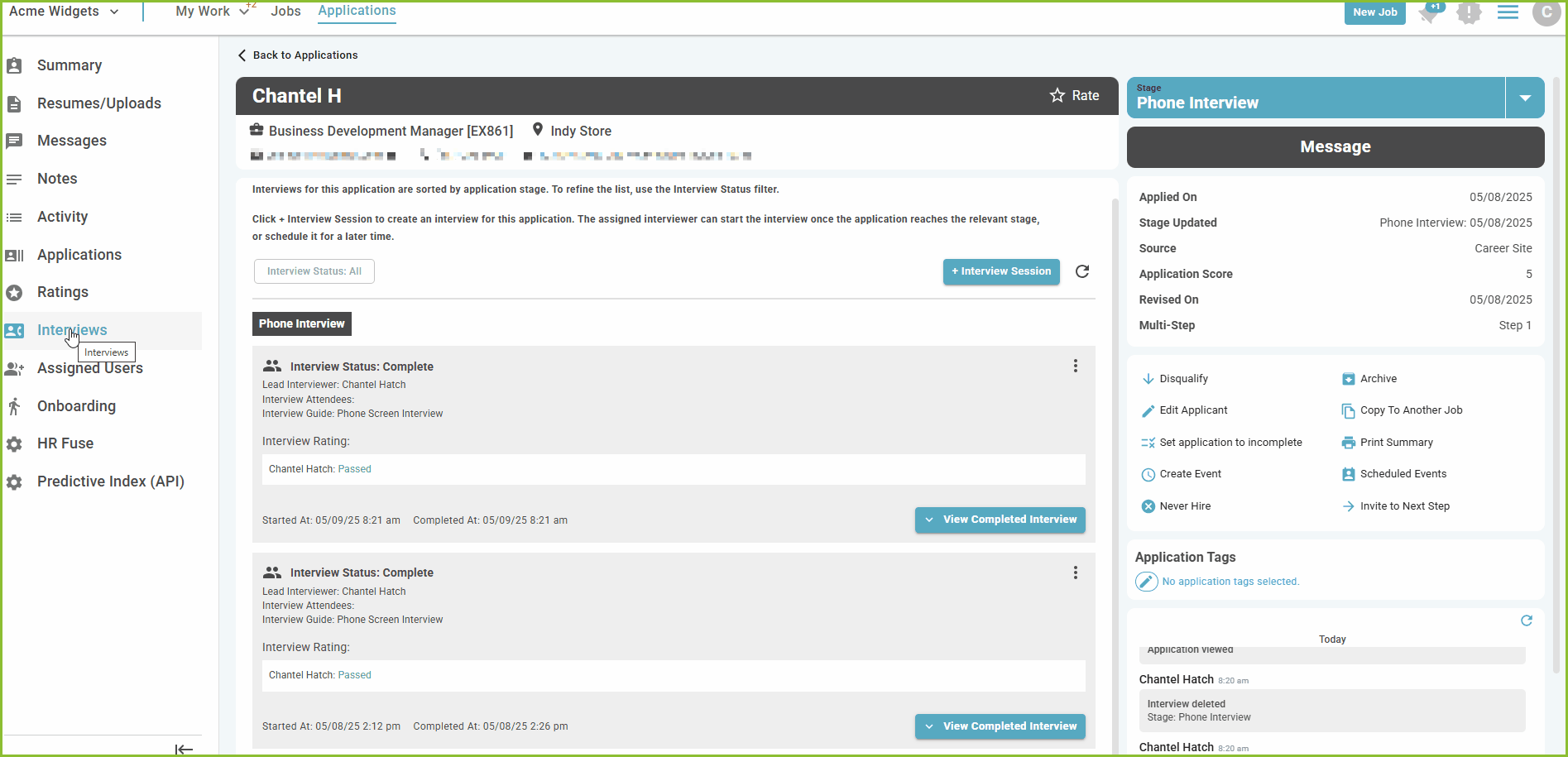Viewport: 1568px width, 757px height.
Task: View the second completed interview
Action: pyautogui.click(x=1000, y=726)
